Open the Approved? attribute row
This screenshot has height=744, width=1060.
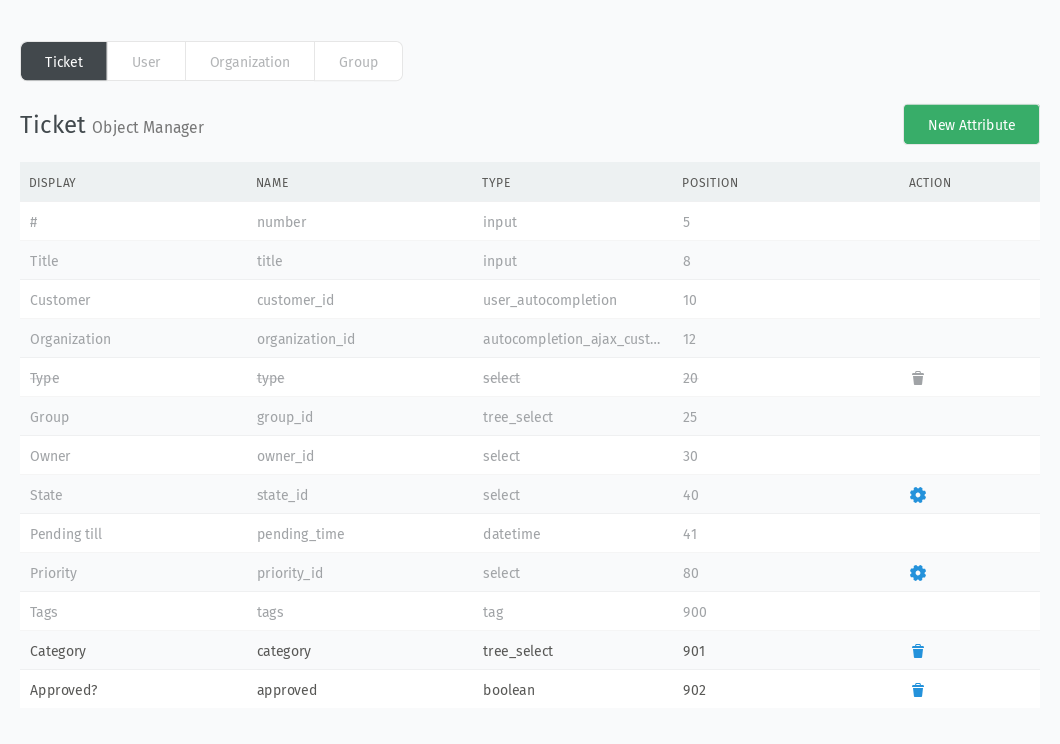(x=530, y=690)
